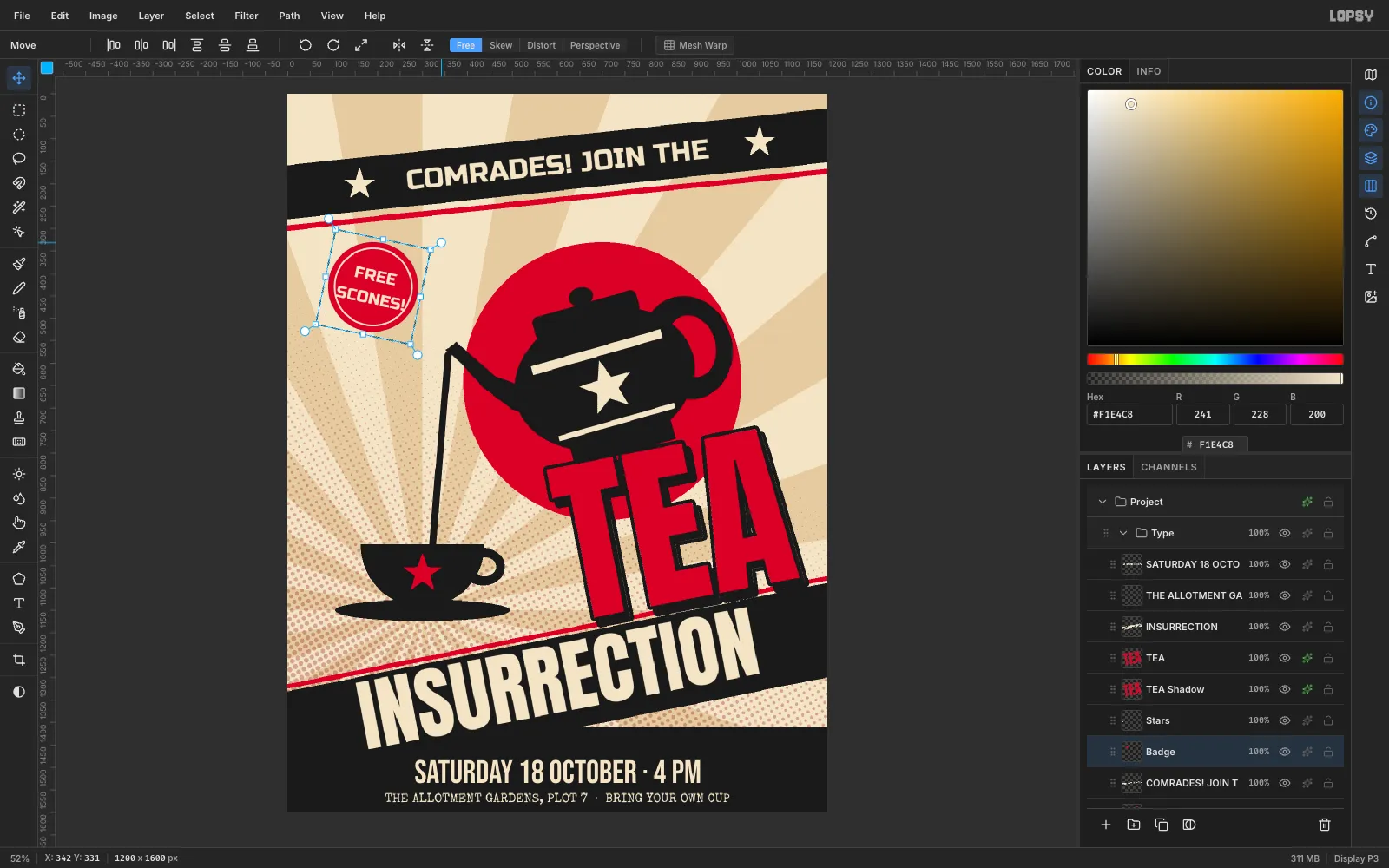Create a new layer group folder
Image resolution: width=1389 pixels, height=868 pixels.
pyautogui.click(x=1134, y=825)
